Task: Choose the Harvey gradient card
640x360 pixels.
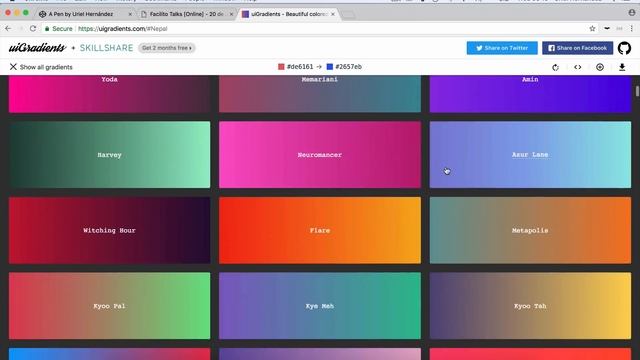Action: [x=109, y=155]
